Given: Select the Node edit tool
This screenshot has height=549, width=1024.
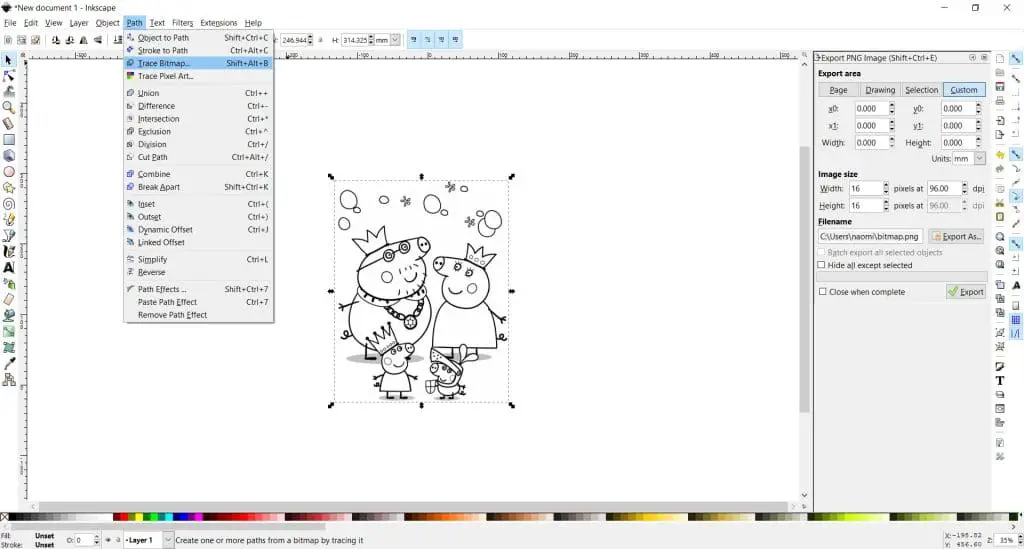Looking at the screenshot, I should pyautogui.click(x=8, y=76).
